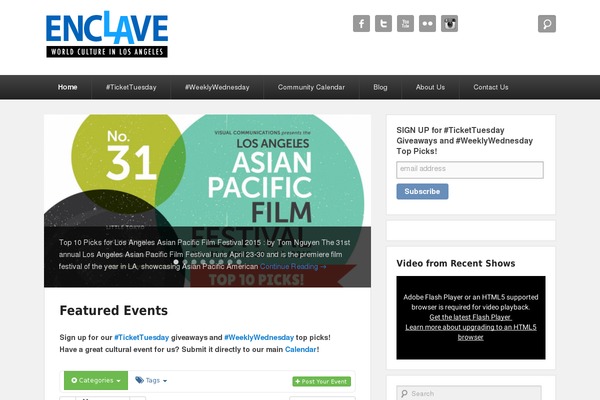The width and height of the screenshot is (600, 400).
Task: Click Get the latest Flash Player link
Action: (x=470, y=317)
